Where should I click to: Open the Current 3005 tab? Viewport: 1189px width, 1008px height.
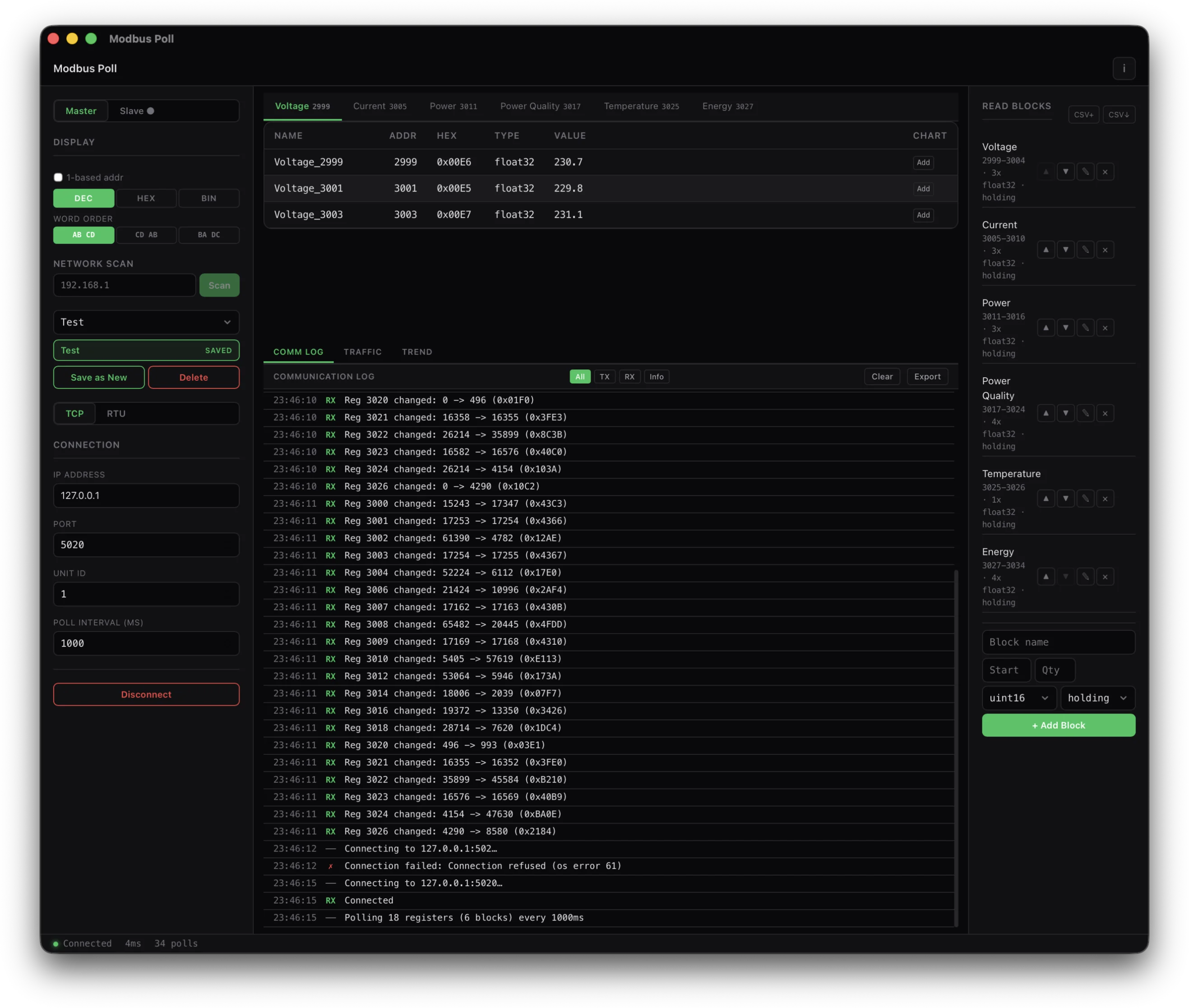point(380,106)
